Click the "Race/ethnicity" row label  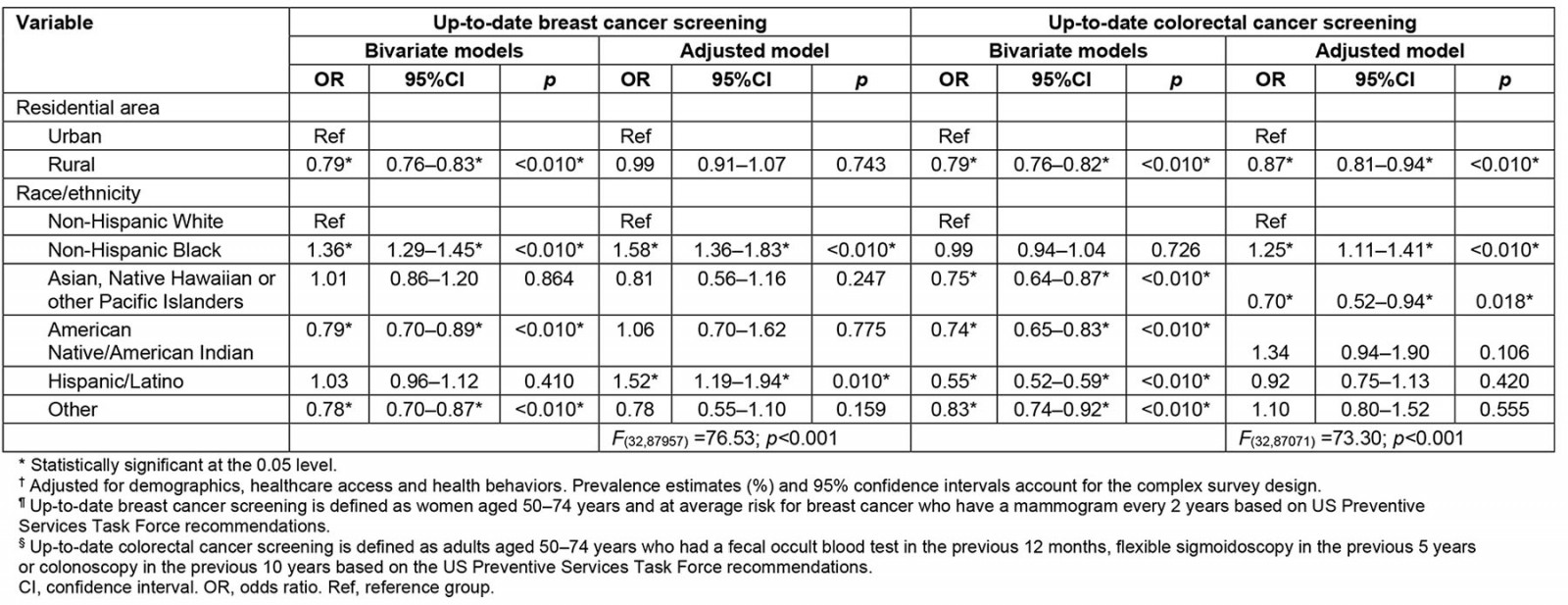78,192
